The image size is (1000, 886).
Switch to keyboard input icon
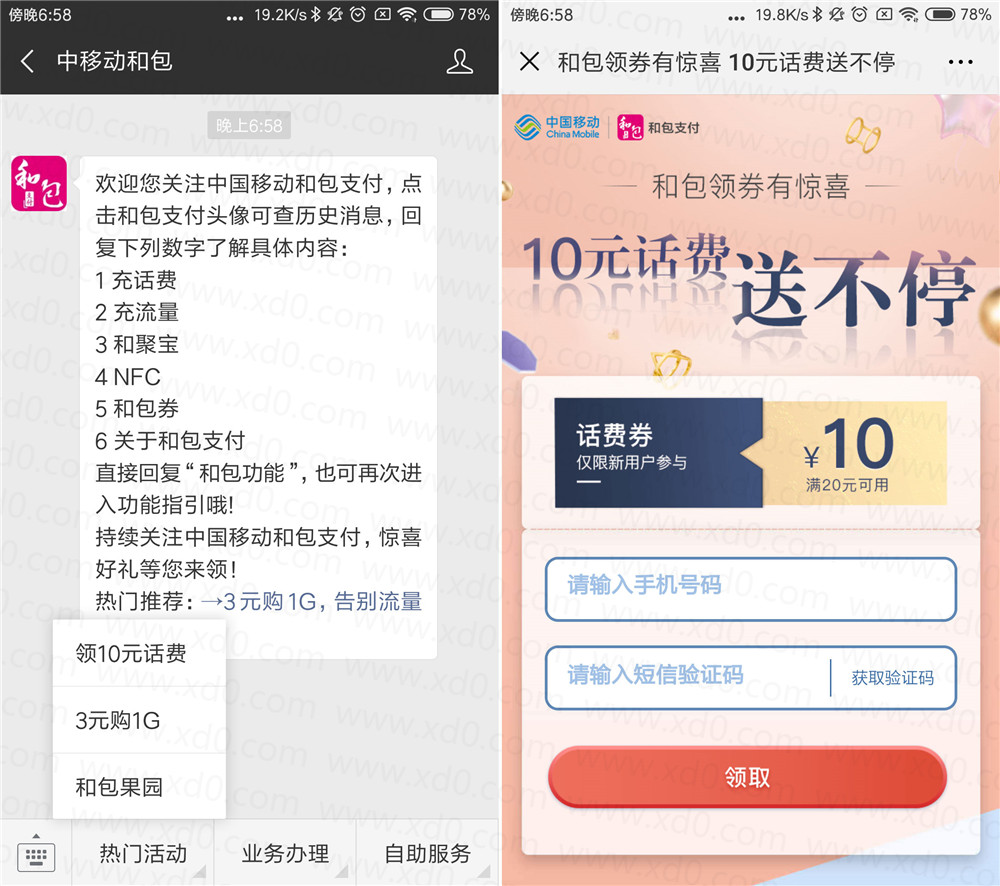tap(36, 854)
